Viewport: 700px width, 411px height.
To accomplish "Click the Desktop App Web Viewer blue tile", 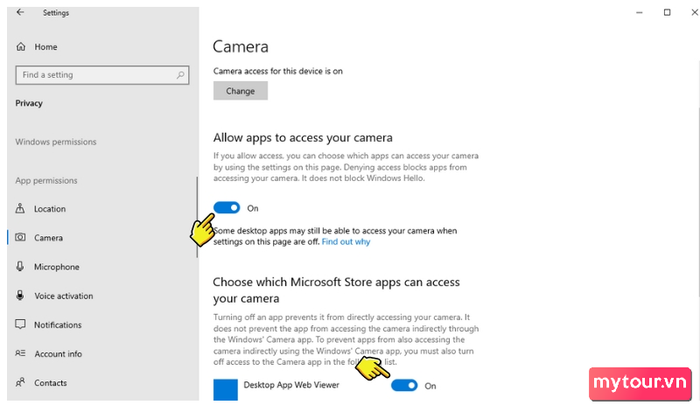I will point(225,390).
